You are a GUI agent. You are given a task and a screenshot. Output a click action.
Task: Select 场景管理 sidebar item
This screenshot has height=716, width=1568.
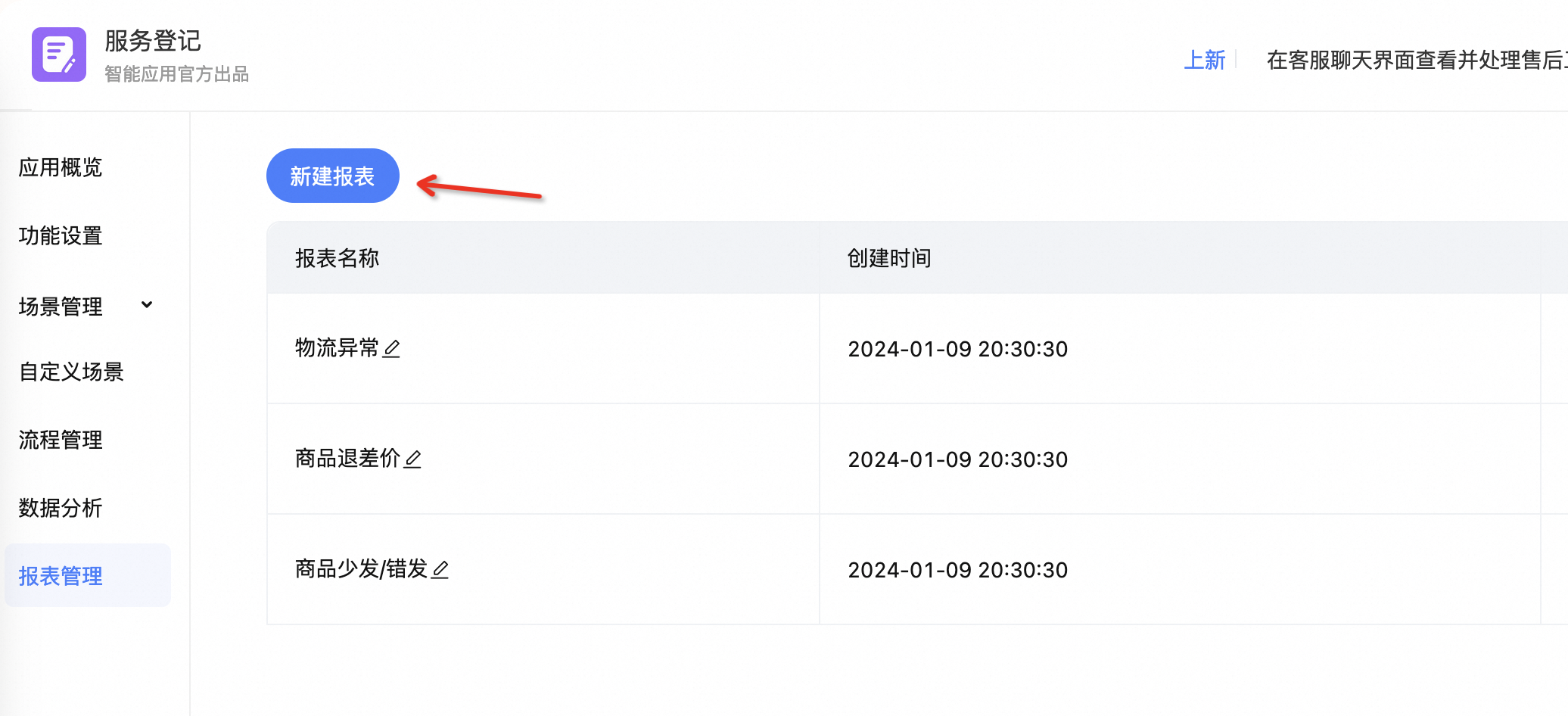61,307
